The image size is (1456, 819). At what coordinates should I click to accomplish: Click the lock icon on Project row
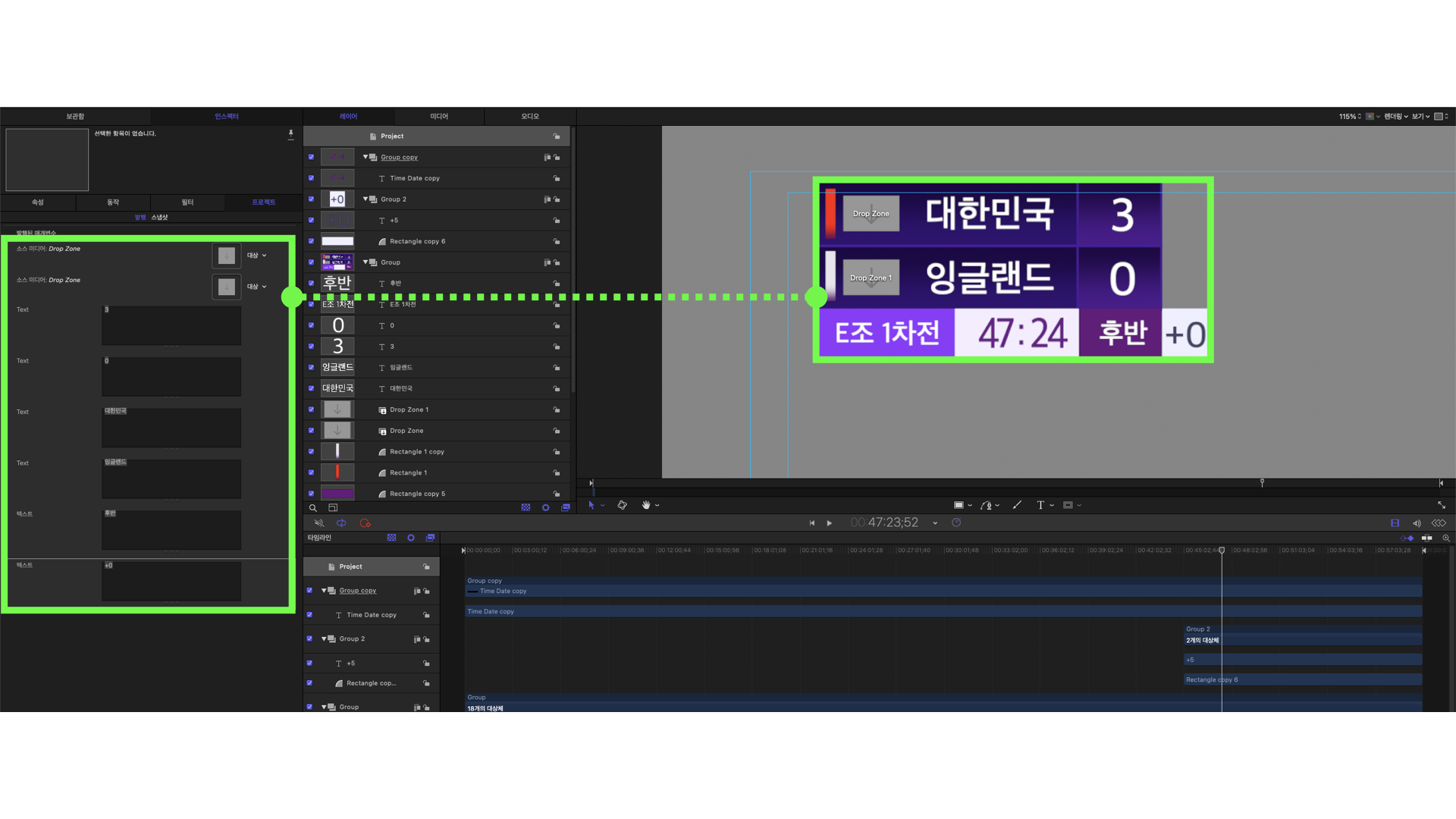(x=557, y=136)
